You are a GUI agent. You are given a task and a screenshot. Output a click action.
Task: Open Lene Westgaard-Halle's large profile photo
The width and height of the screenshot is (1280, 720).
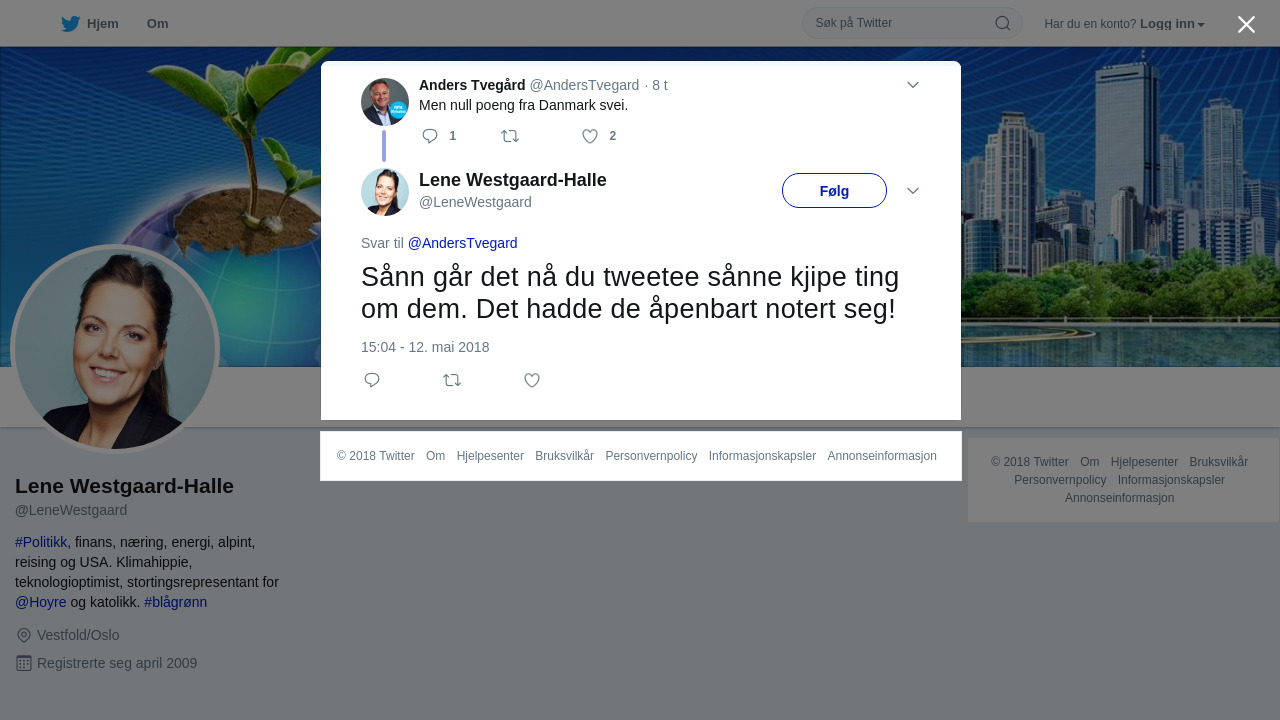(115, 349)
